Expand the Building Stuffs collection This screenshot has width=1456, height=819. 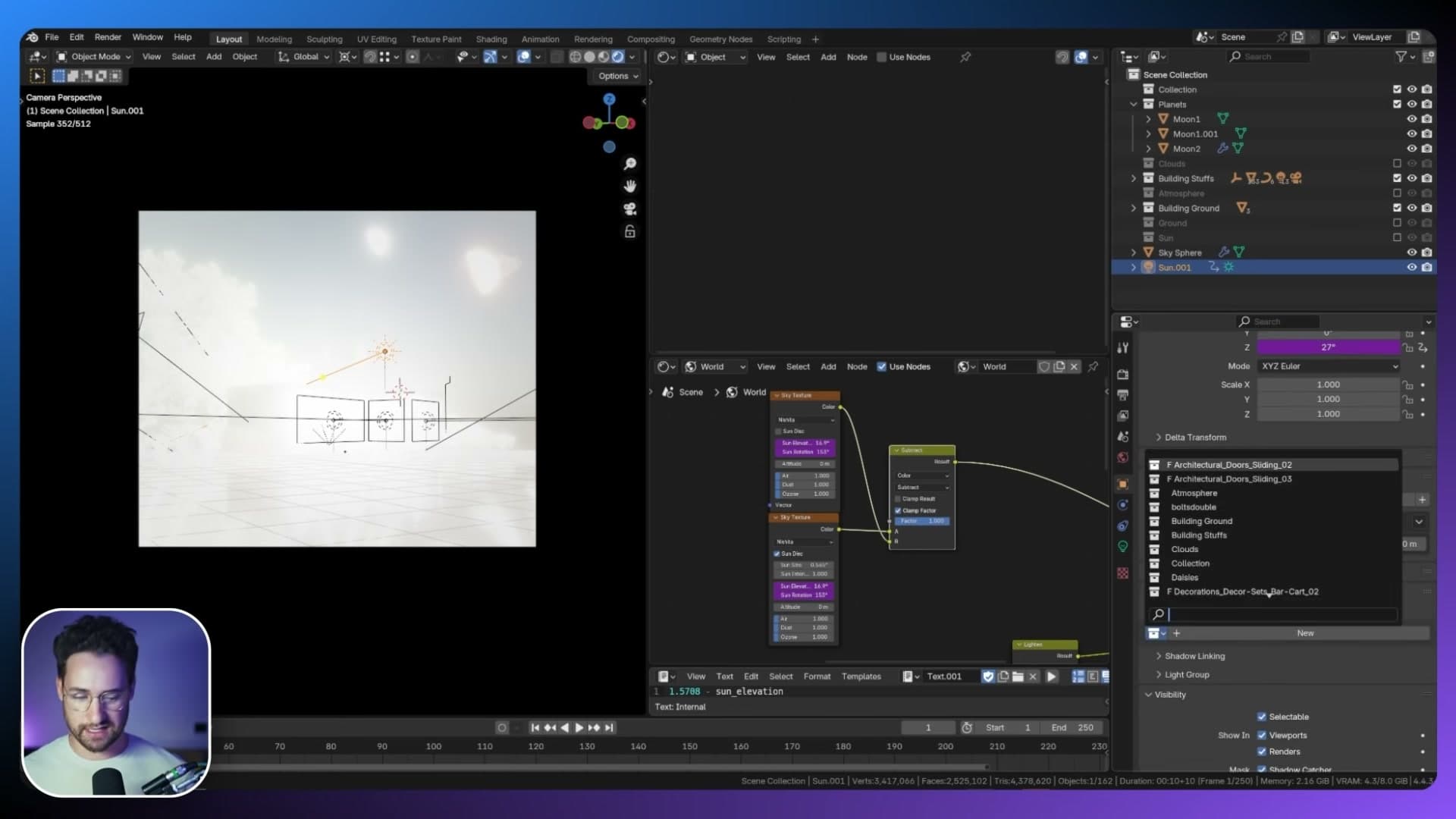pos(1134,178)
